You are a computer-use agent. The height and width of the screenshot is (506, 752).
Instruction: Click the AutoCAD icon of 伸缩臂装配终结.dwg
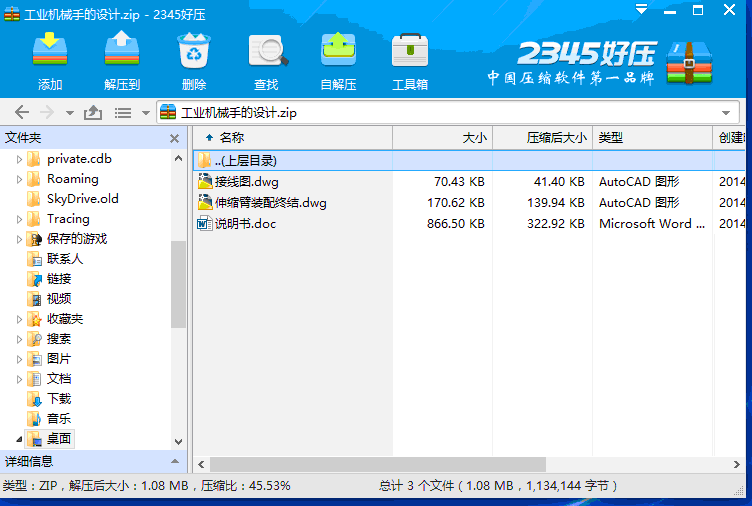(x=205, y=202)
